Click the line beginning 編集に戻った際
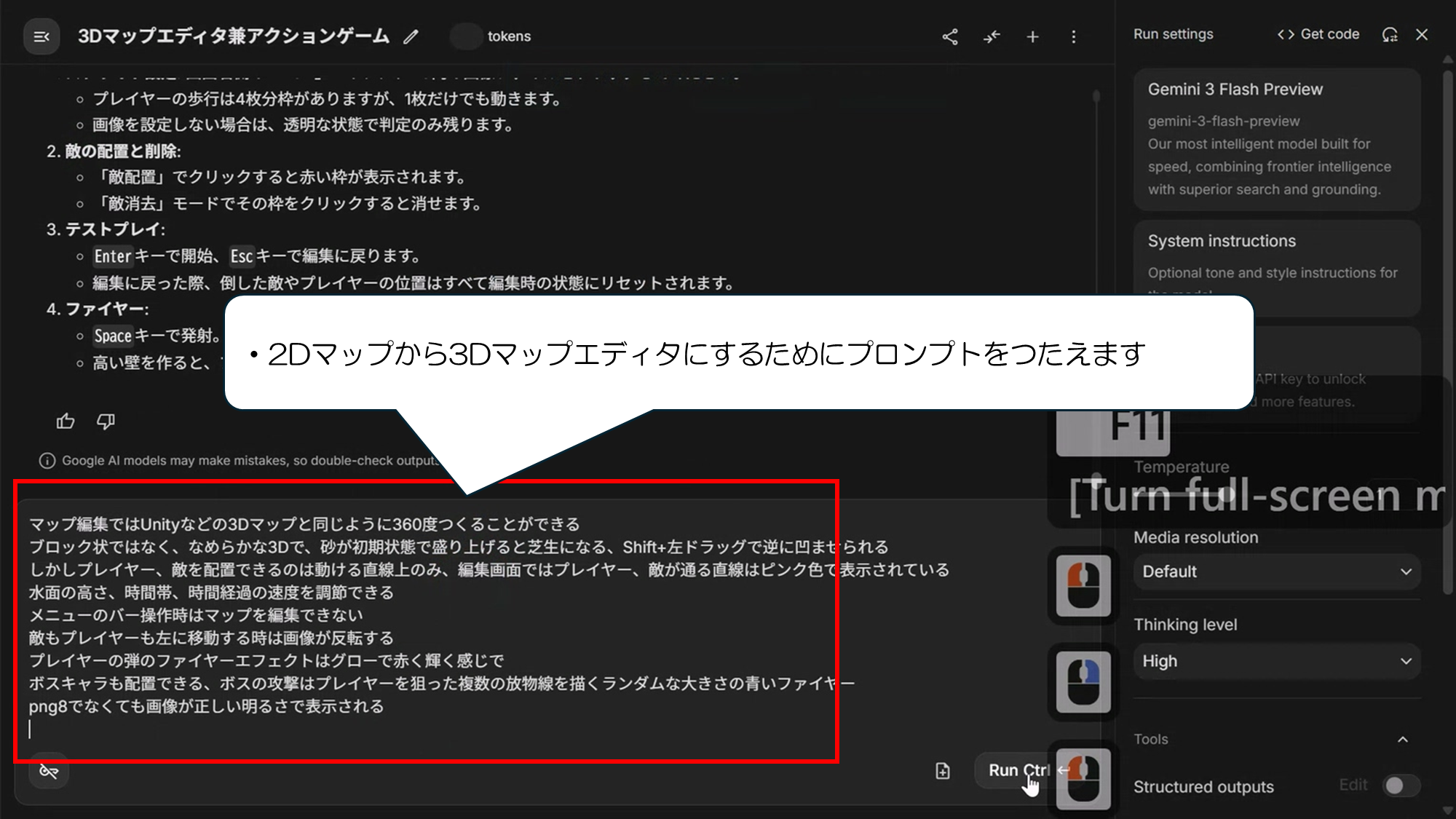The image size is (1456, 819). coord(414,283)
